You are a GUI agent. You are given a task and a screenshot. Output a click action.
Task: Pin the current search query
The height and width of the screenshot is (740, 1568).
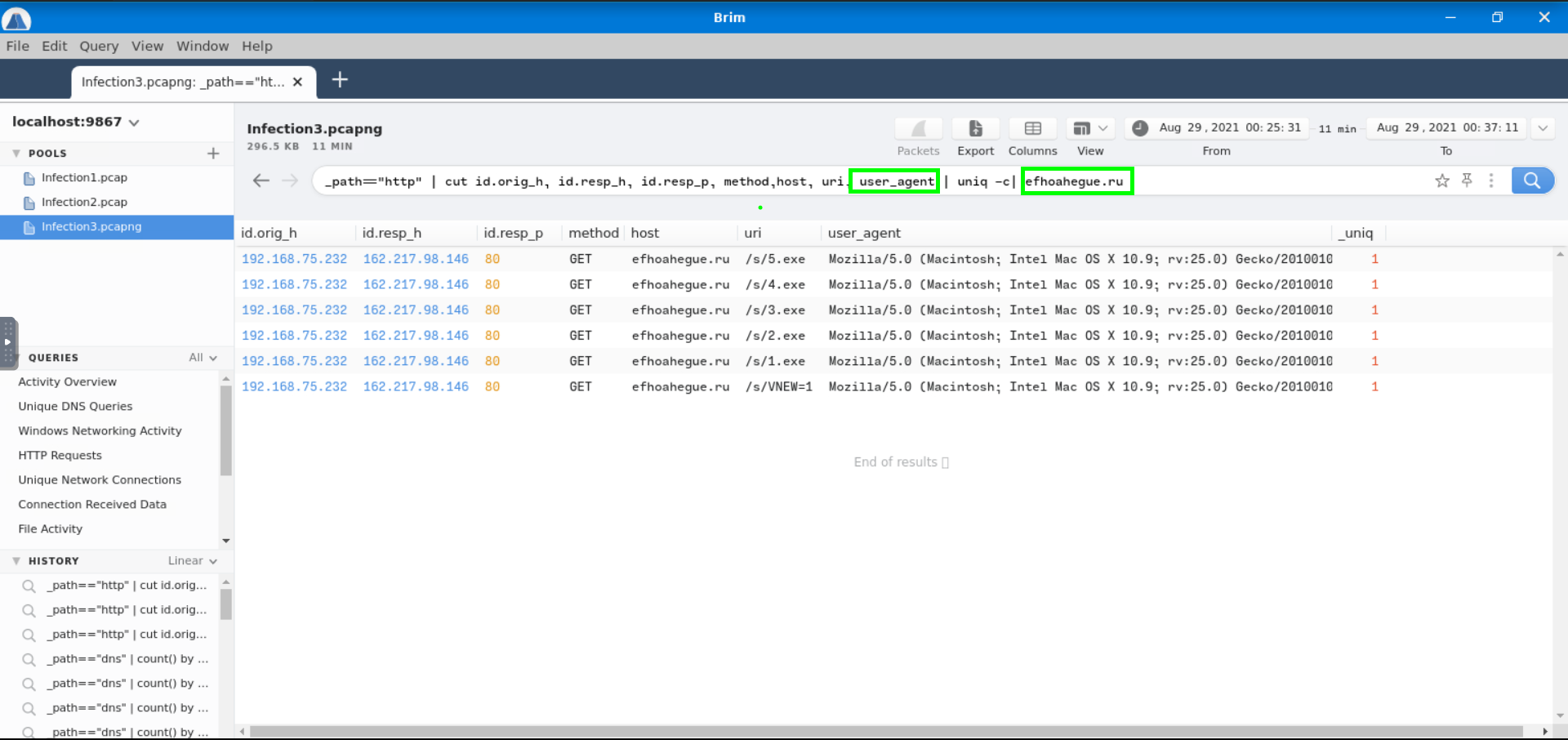coord(1467,181)
